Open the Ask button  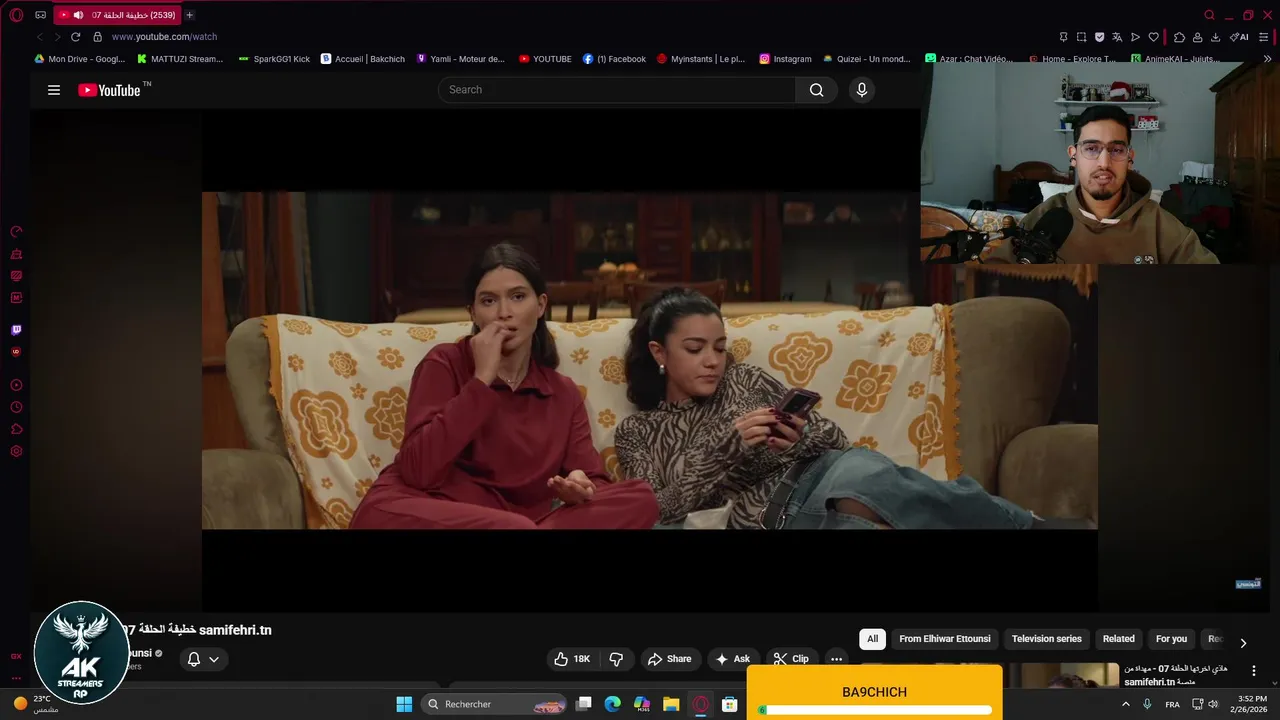pos(733,659)
